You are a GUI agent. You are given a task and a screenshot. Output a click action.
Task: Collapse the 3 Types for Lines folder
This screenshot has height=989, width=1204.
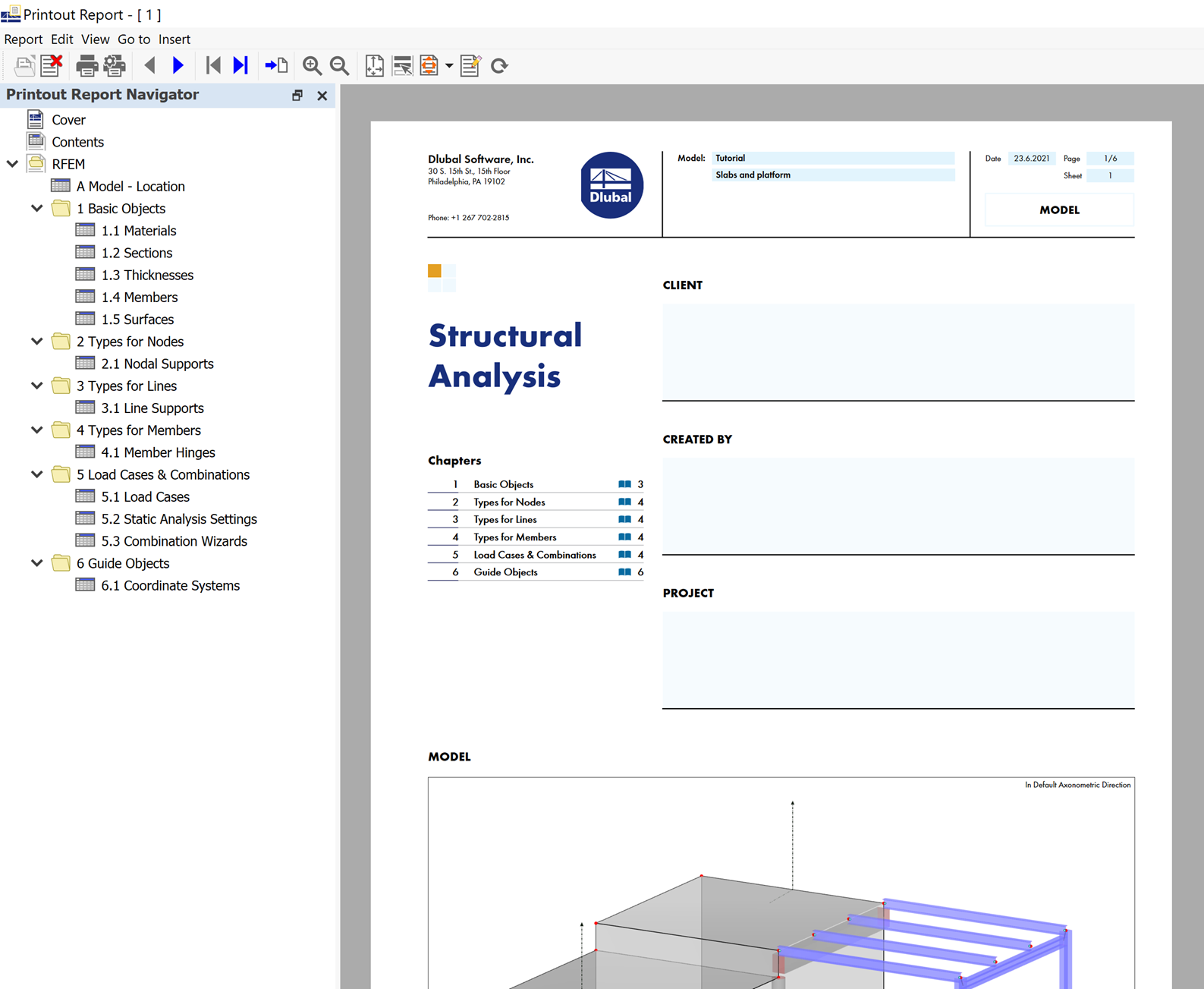tap(36, 386)
